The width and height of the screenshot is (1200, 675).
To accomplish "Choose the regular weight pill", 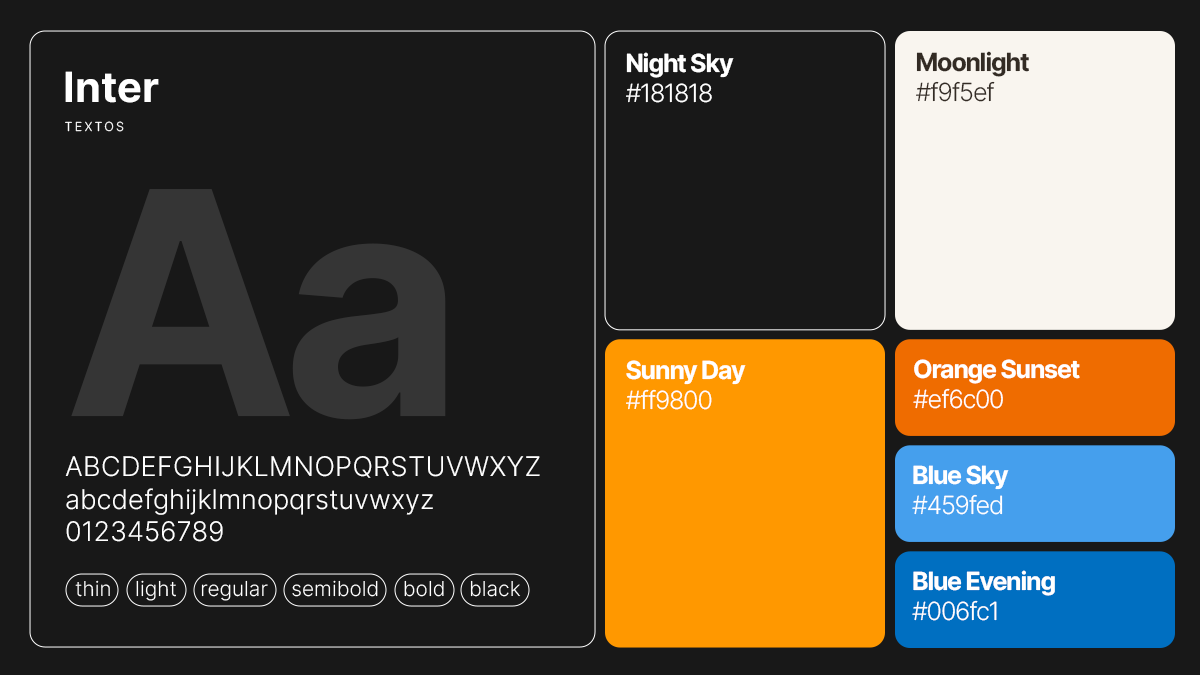I will (x=234, y=590).
